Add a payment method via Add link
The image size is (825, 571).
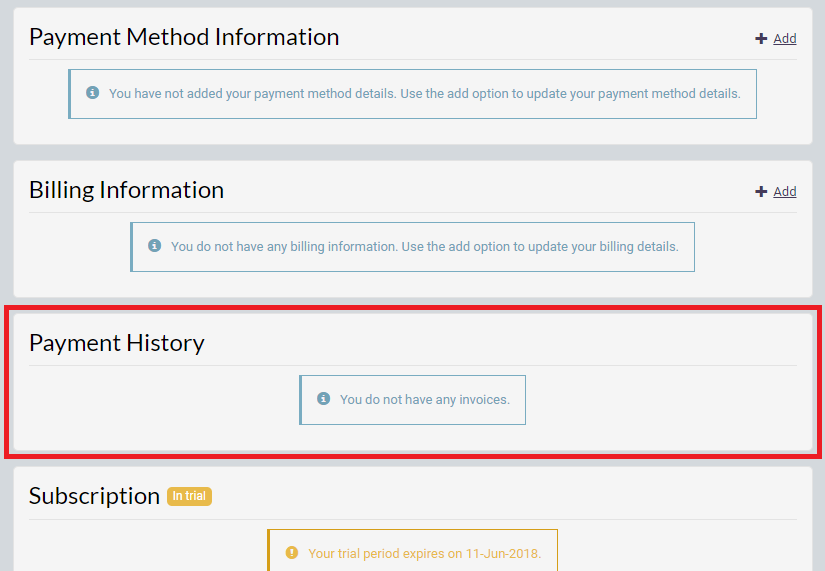[x=784, y=38]
